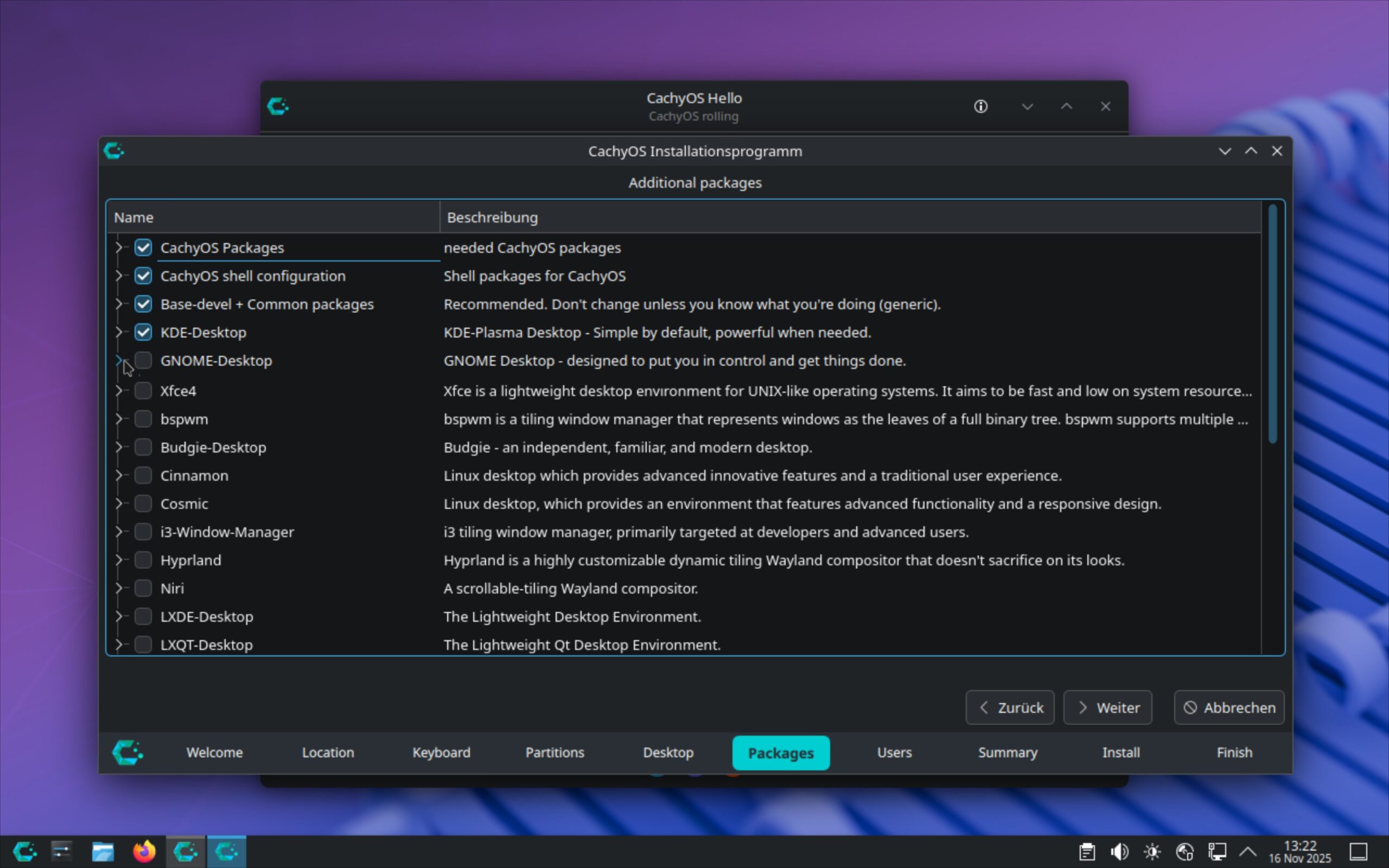Check the Hyprland package option
This screenshot has height=868, width=1389.
(x=143, y=560)
